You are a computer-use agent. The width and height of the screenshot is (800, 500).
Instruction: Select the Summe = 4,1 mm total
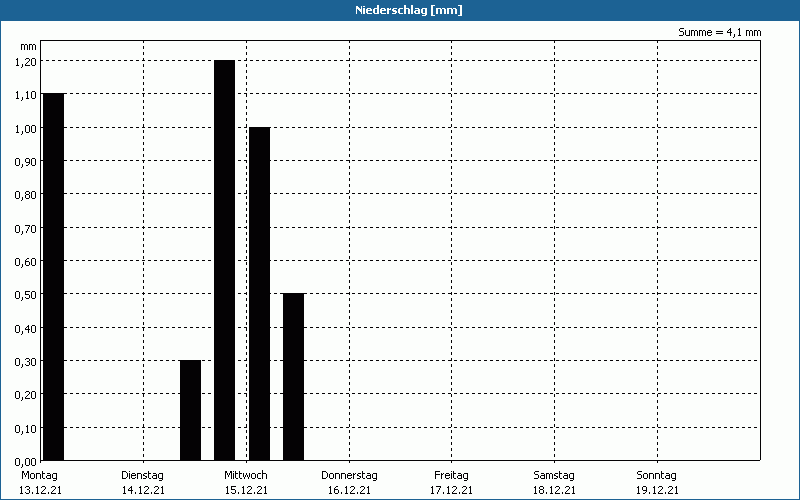point(719,32)
